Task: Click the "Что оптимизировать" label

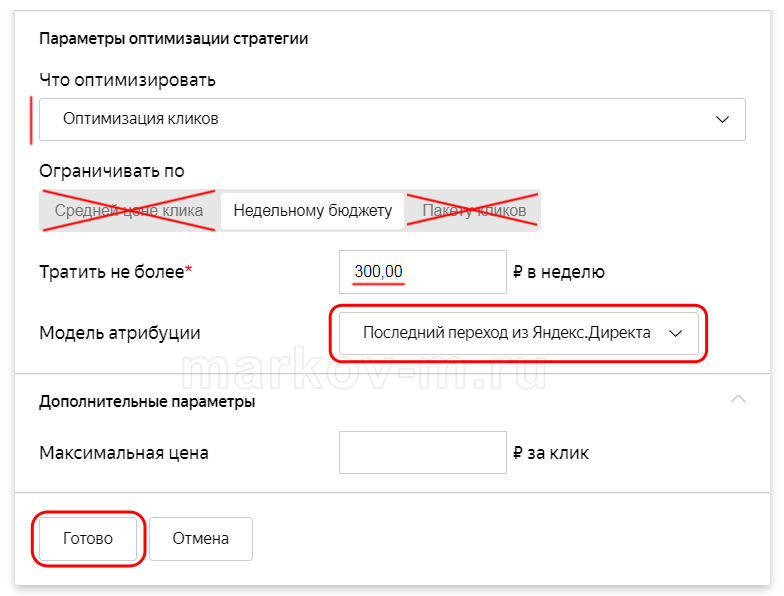Action: click(x=127, y=80)
